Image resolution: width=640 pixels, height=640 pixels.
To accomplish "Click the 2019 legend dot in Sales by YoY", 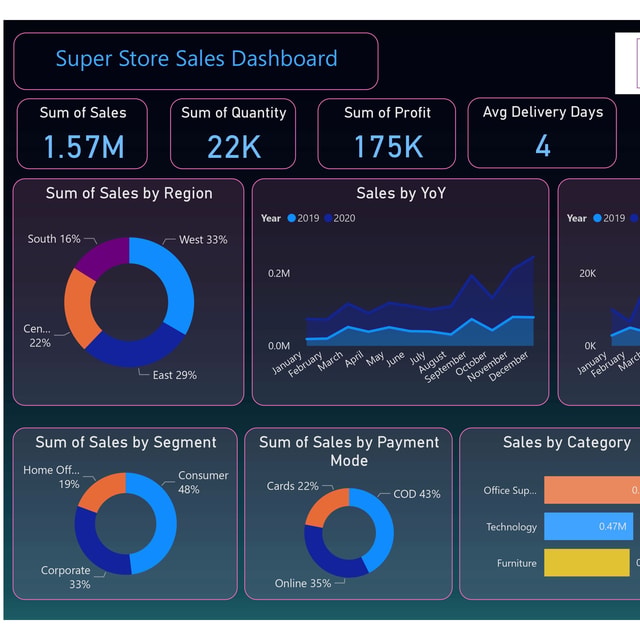I will (x=291, y=218).
